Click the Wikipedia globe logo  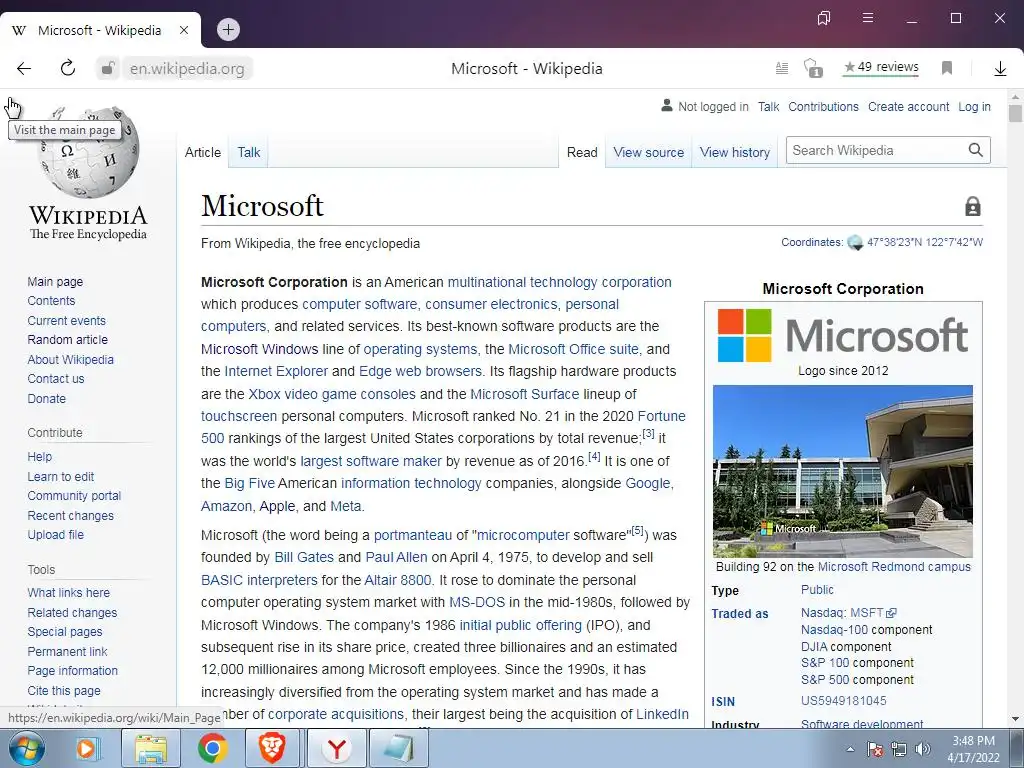click(89, 153)
